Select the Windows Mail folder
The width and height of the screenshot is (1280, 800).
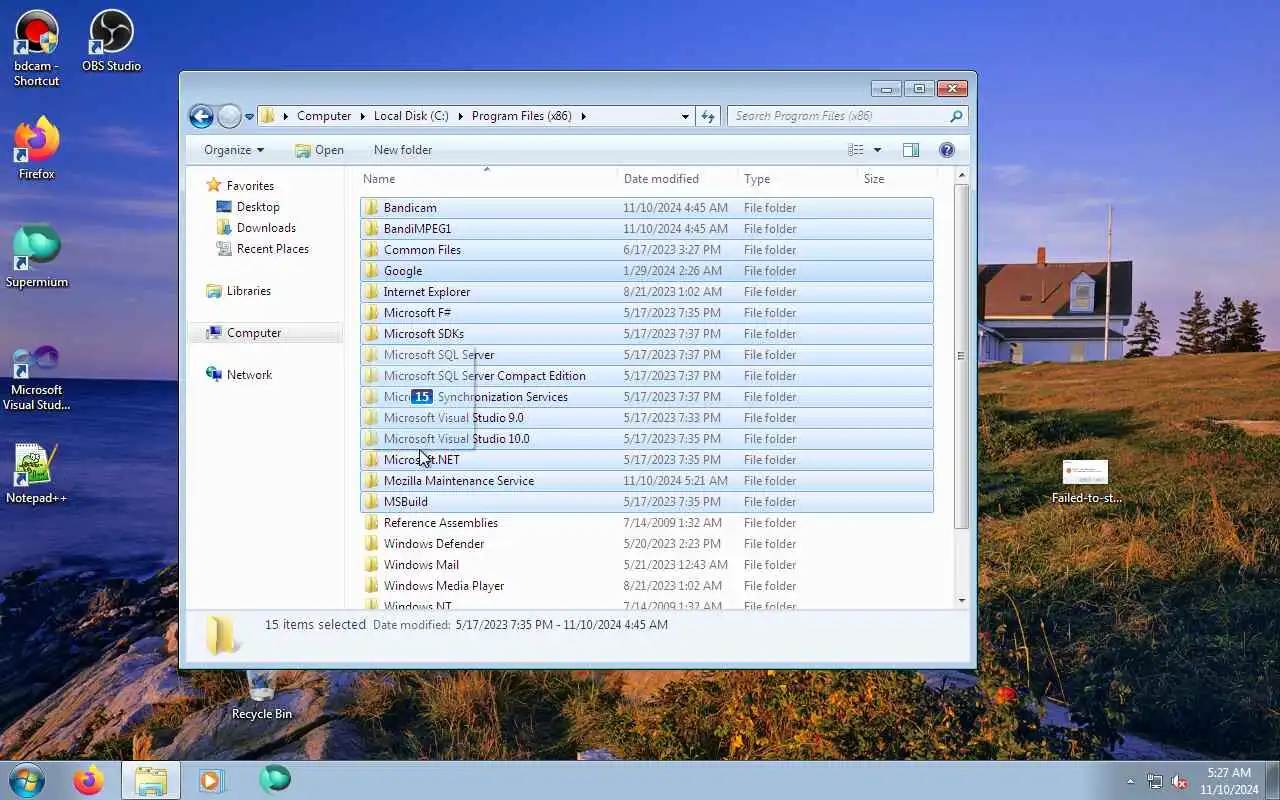646,565
